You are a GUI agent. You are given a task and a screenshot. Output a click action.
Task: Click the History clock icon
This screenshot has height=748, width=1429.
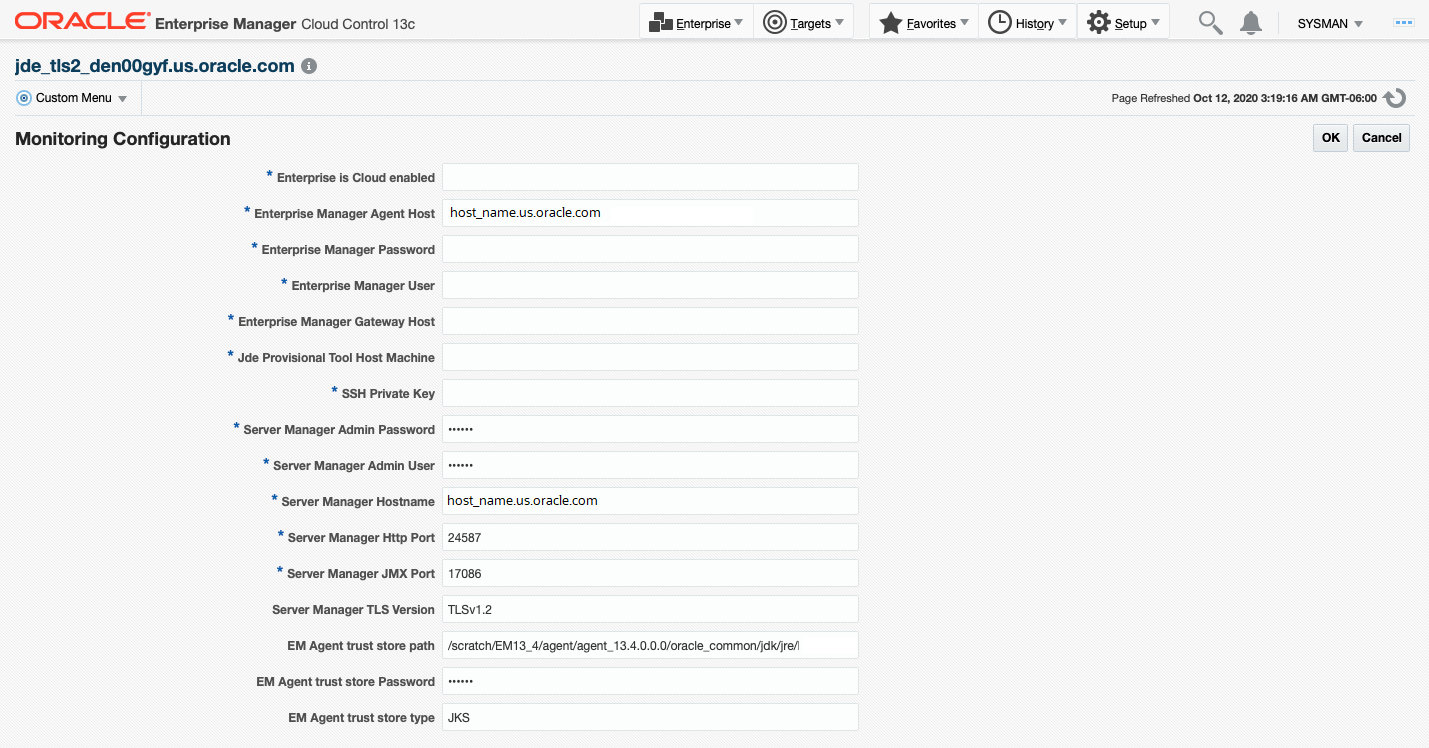coord(1000,22)
